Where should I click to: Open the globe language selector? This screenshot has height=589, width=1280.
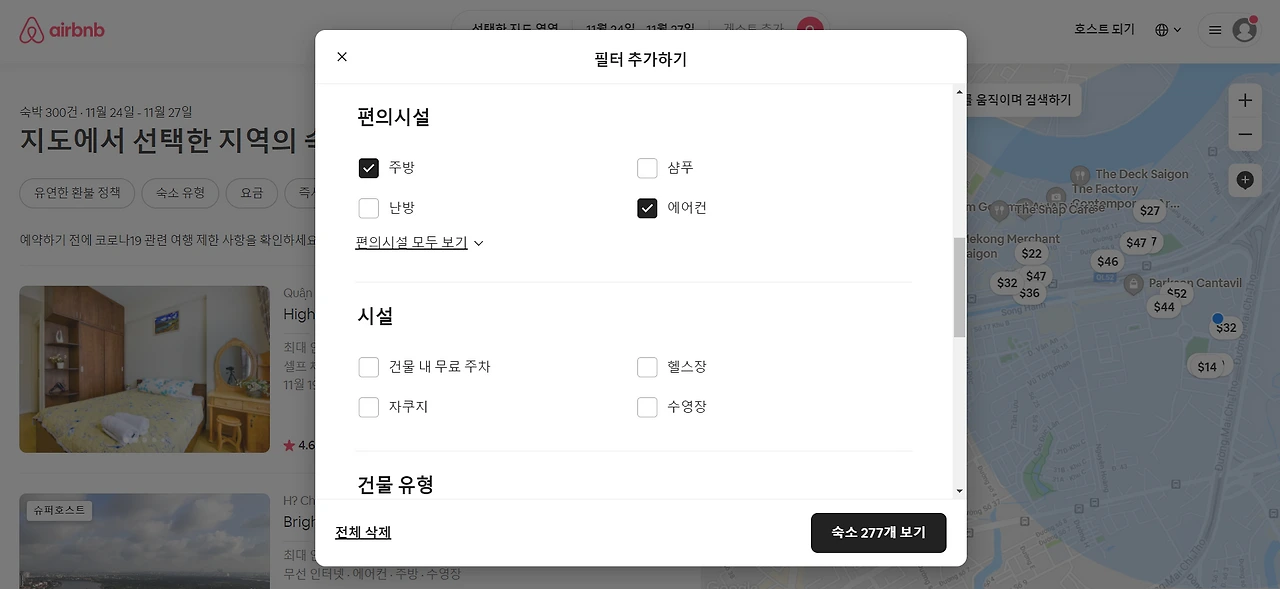1167,30
